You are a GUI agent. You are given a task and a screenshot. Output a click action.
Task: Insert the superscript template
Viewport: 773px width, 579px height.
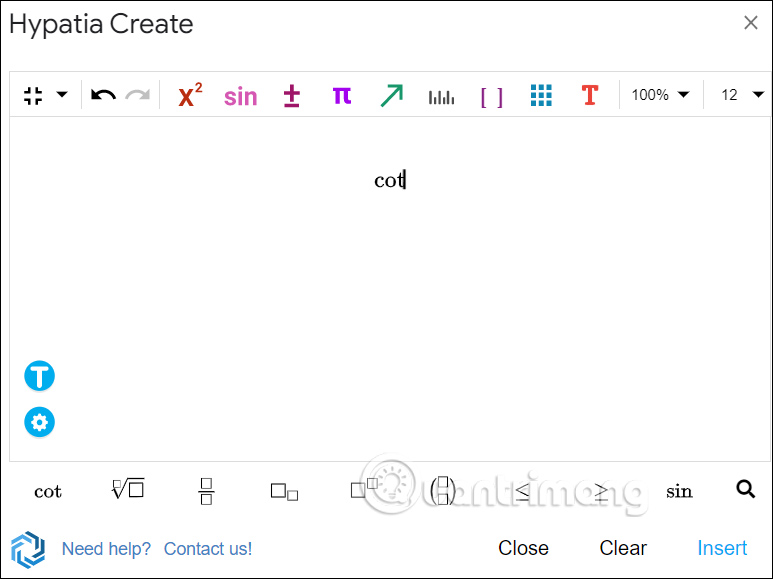tap(364, 488)
